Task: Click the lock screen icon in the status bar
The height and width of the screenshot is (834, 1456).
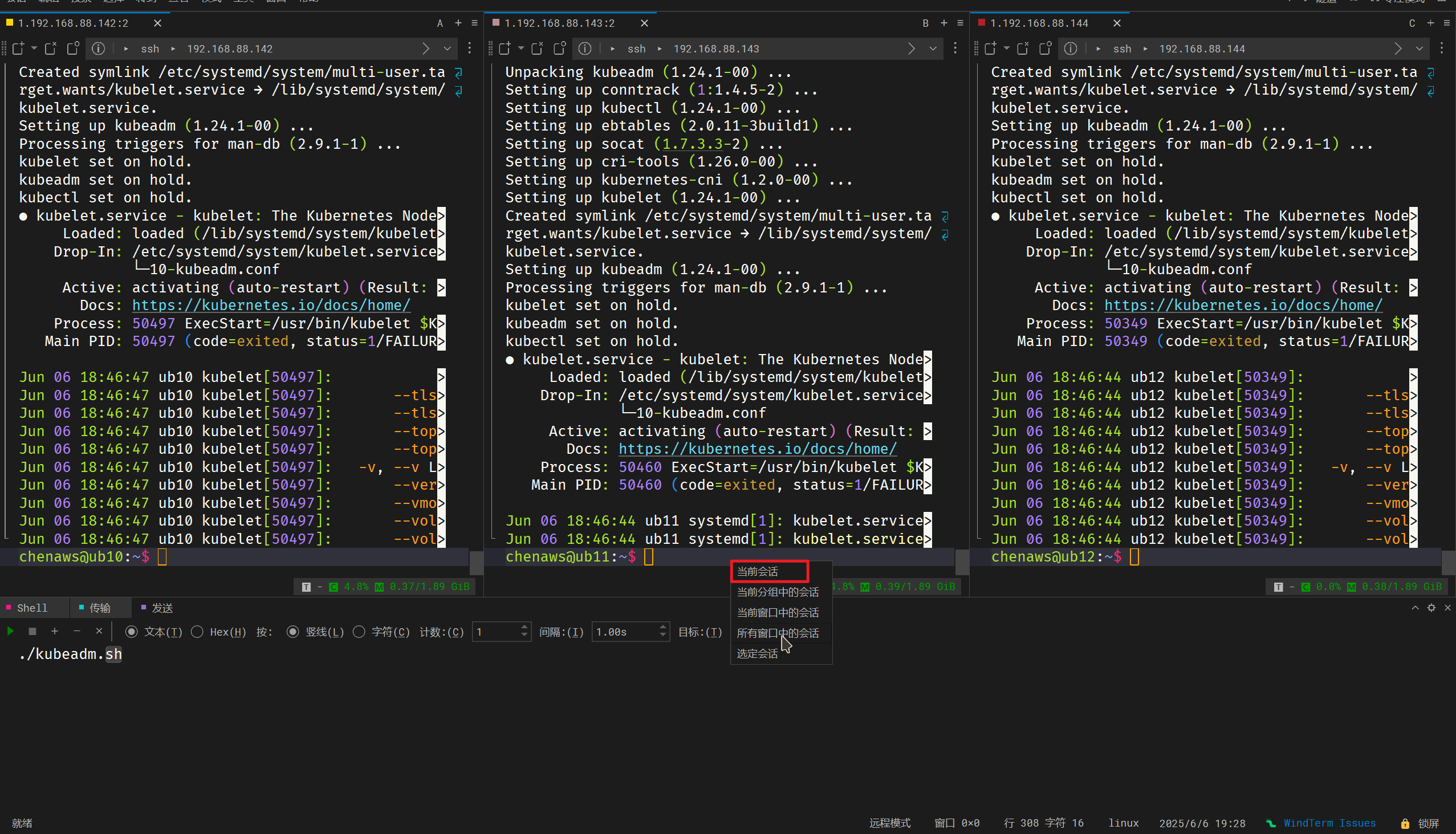Action: coord(1405,824)
